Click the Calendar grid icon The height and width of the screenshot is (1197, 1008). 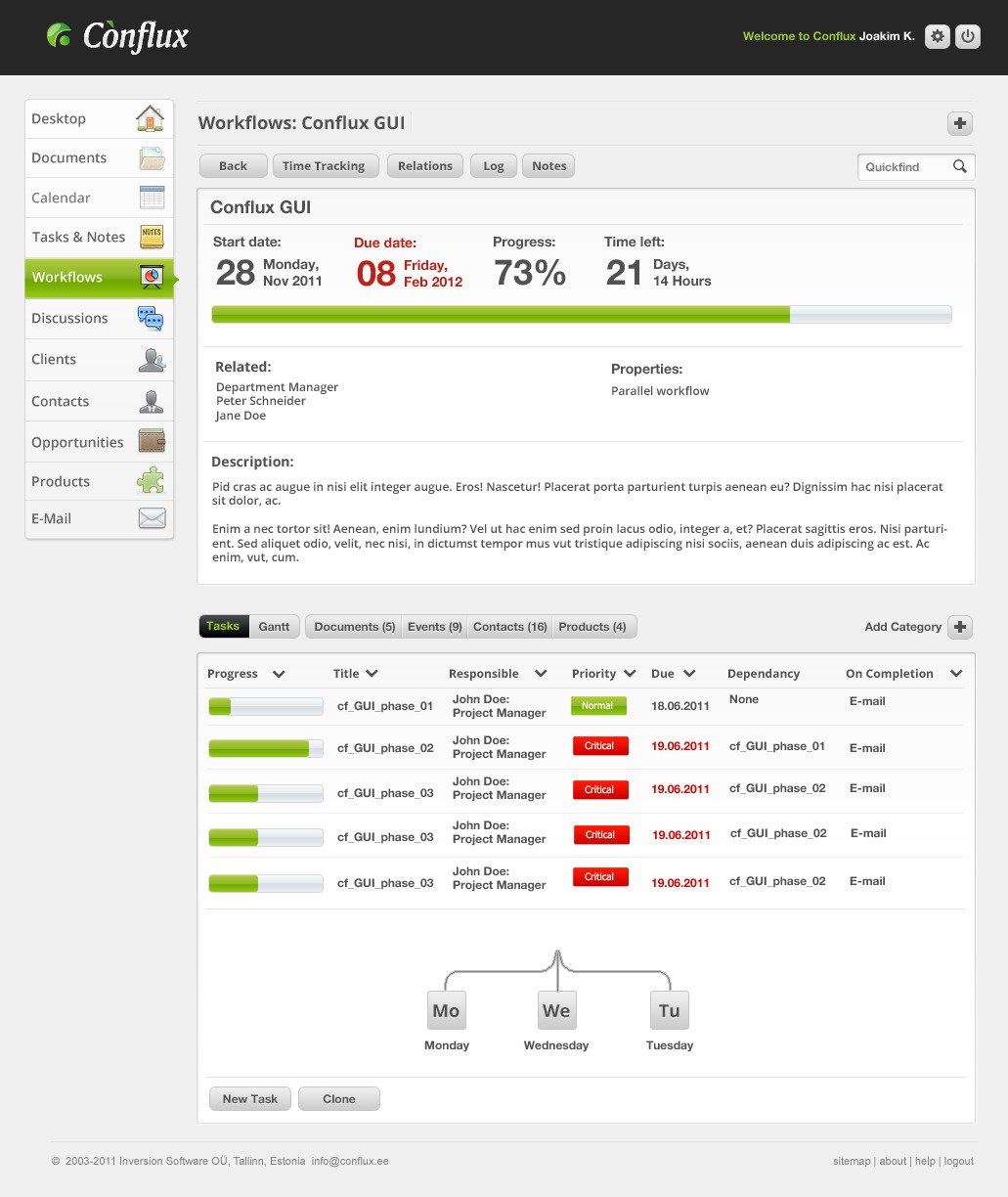click(x=152, y=197)
